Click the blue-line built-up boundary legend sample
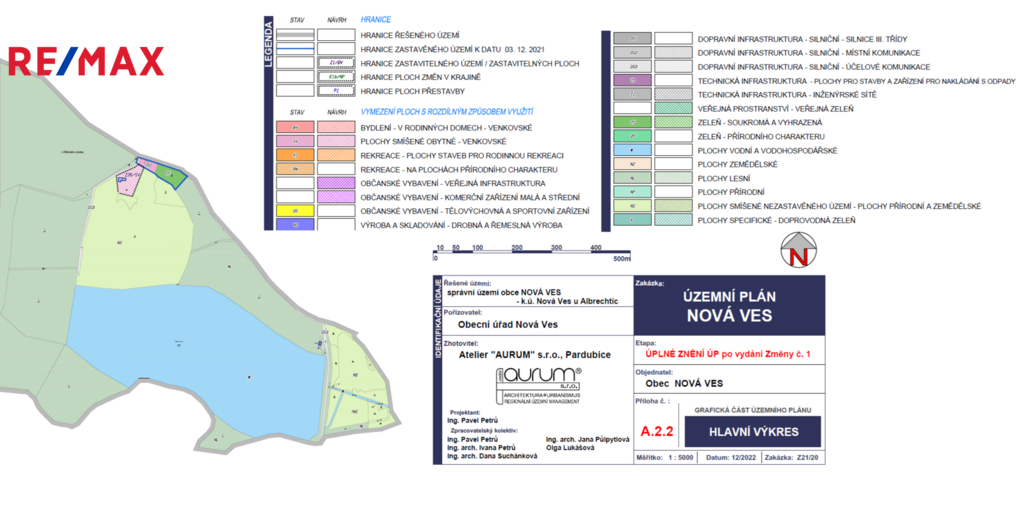This screenshot has width=1024, height=528. click(295, 48)
